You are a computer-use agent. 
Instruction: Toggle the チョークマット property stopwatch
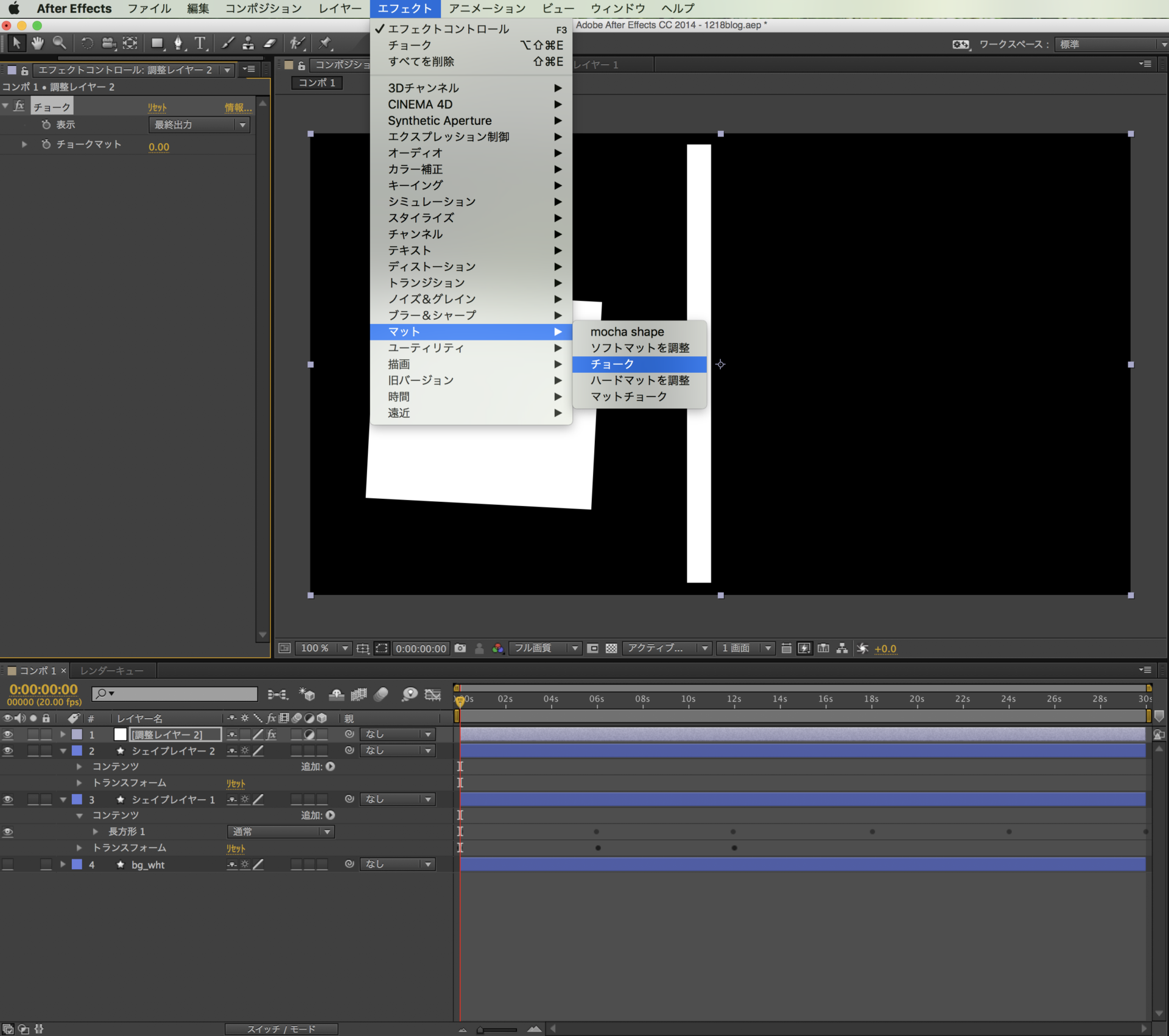click(x=46, y=144)
